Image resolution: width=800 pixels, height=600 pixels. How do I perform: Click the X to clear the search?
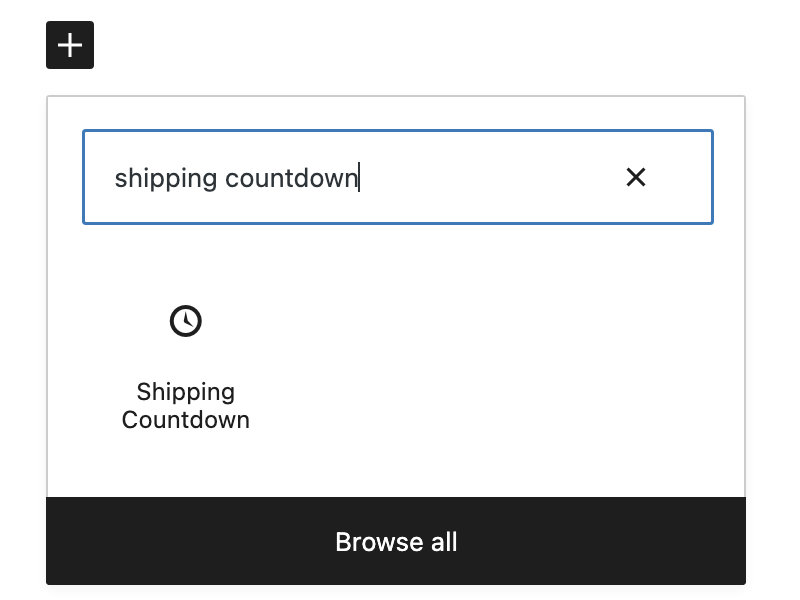coord(636,177)
